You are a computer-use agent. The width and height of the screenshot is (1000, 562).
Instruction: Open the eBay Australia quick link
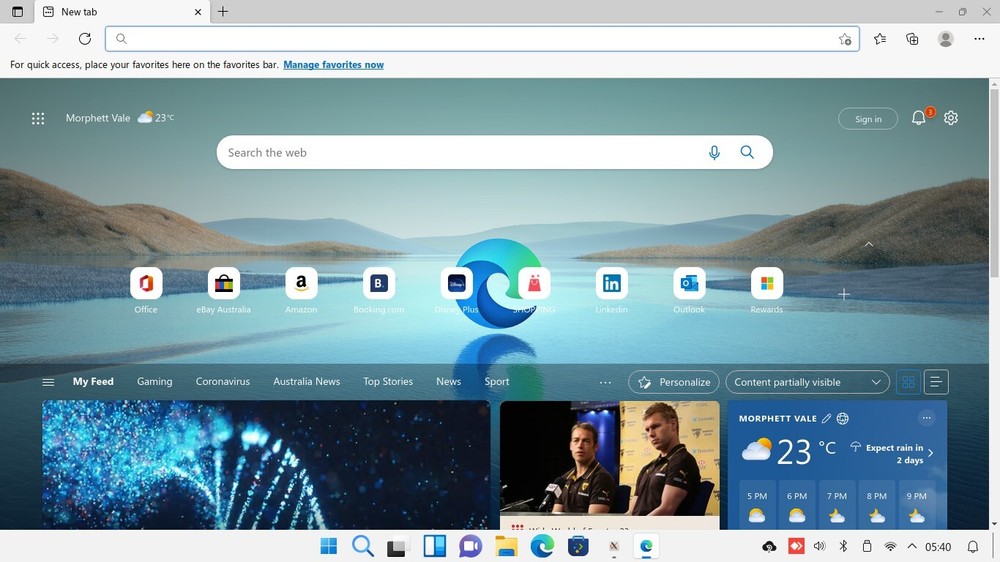[x=223, y=284]
